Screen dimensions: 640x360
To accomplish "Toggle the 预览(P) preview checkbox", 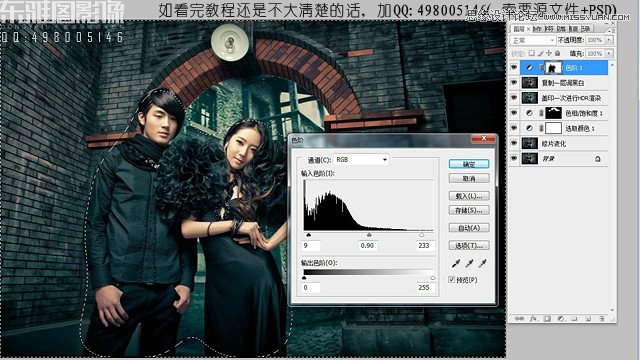I will click(x=451, y=280).
